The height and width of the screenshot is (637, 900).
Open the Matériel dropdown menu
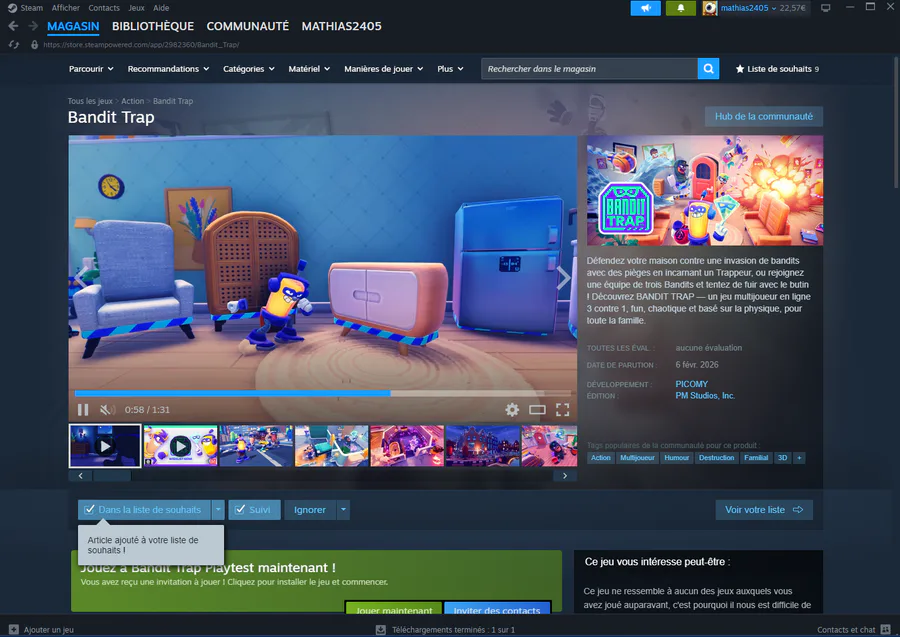coord(309,69)
